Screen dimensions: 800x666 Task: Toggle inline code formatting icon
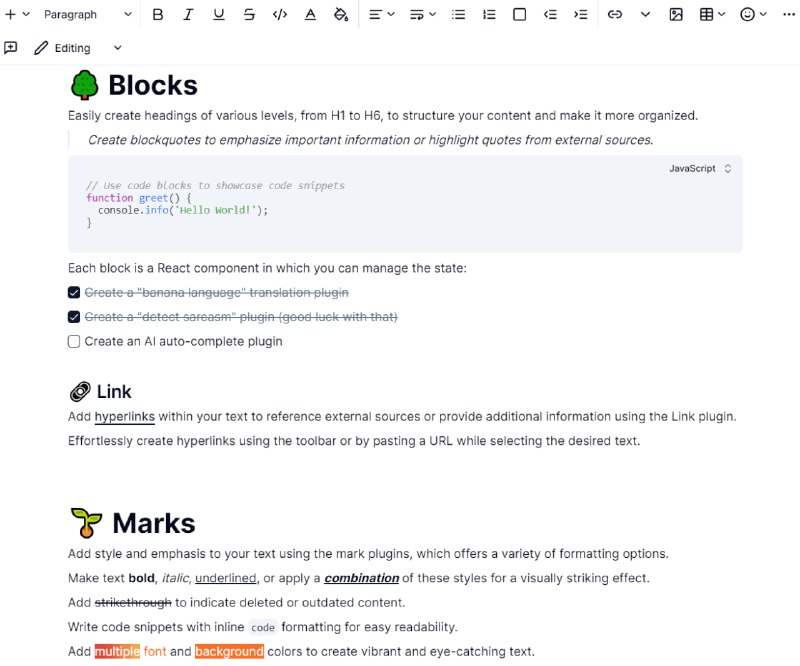[x=280, y=14]
